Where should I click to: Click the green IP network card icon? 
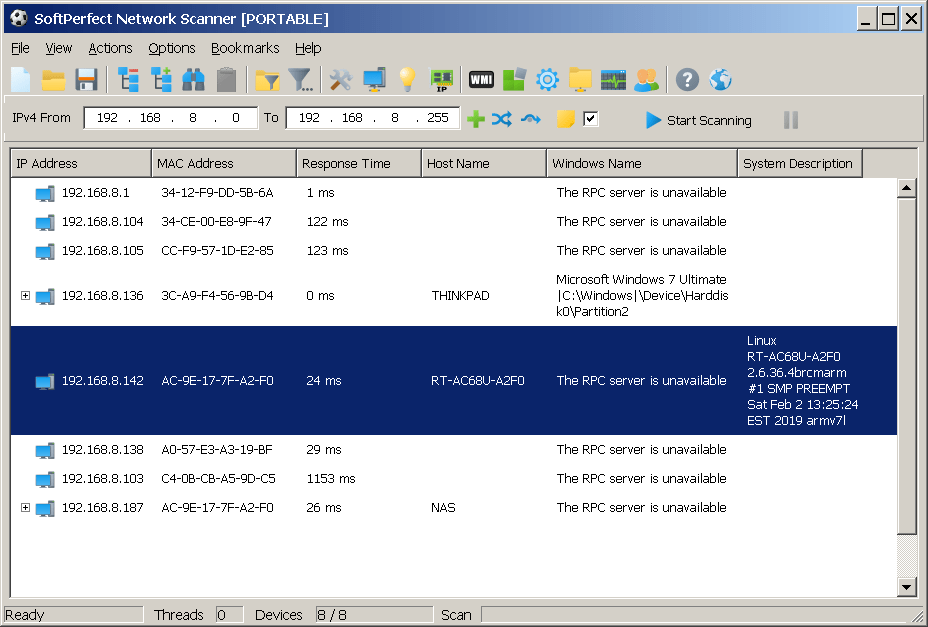click(x=442, y=81)
